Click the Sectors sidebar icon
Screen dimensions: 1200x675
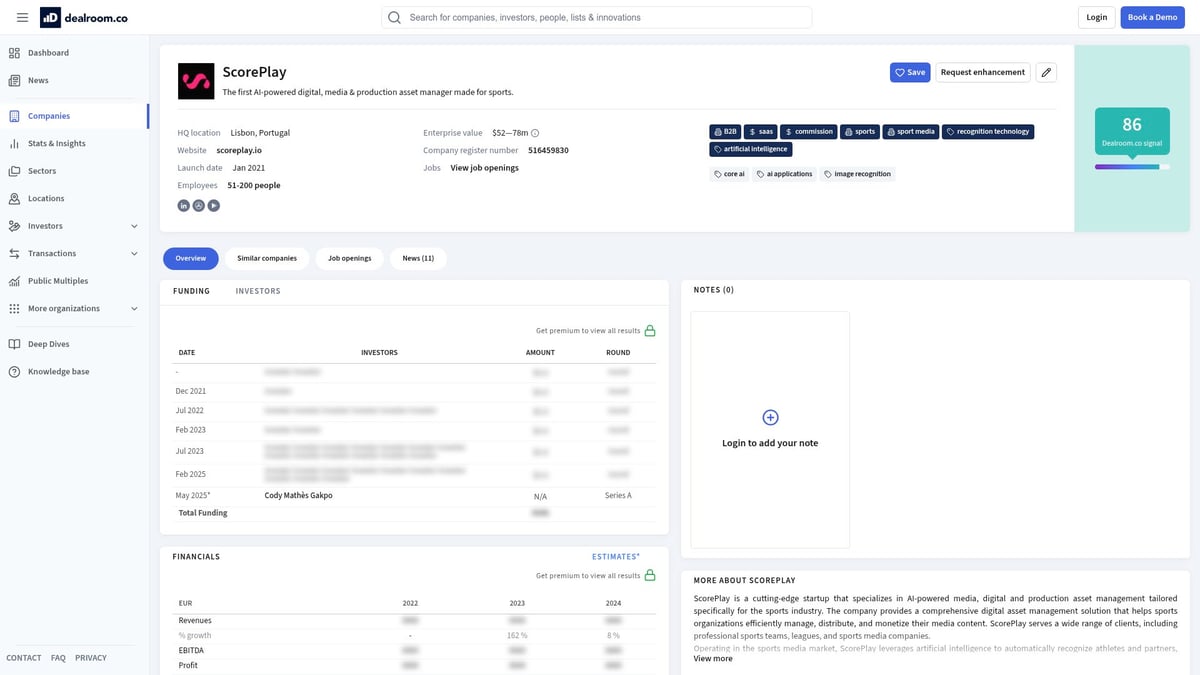coord(14,171)
